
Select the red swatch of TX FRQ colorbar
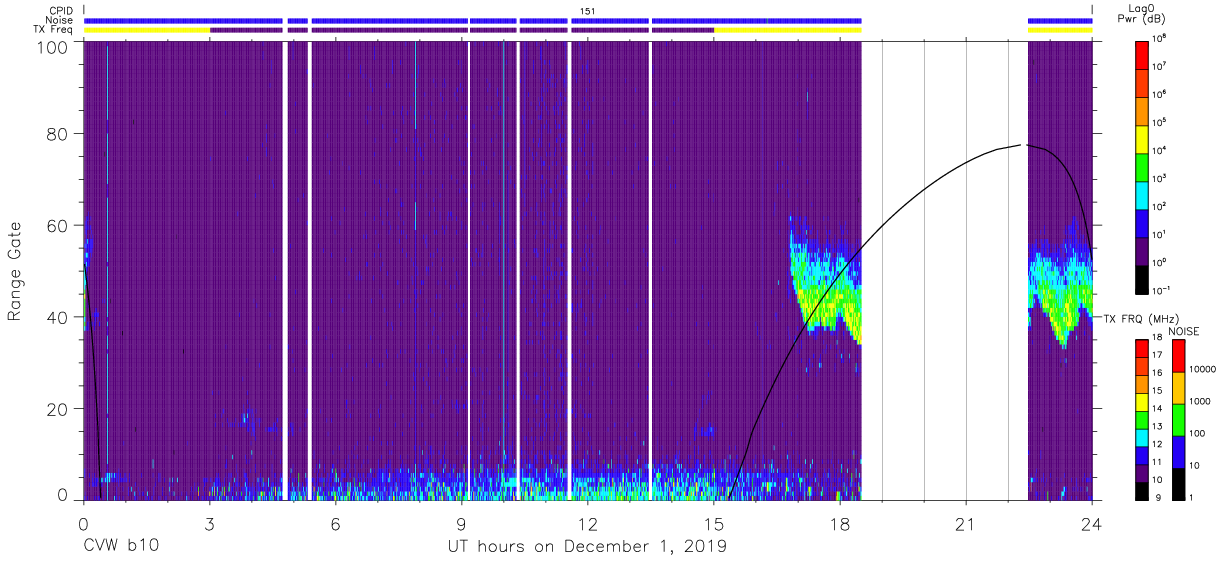[1142, 347]
